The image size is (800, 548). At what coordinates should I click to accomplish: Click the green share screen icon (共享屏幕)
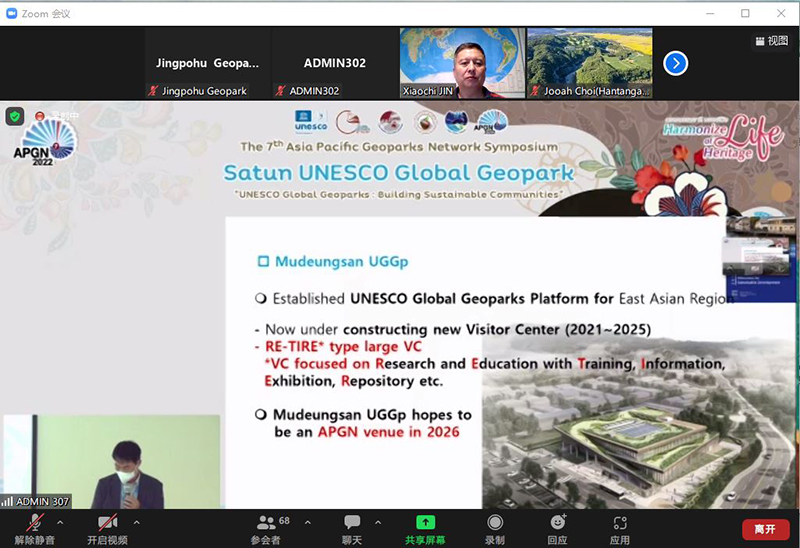click(x=426, y=523)
